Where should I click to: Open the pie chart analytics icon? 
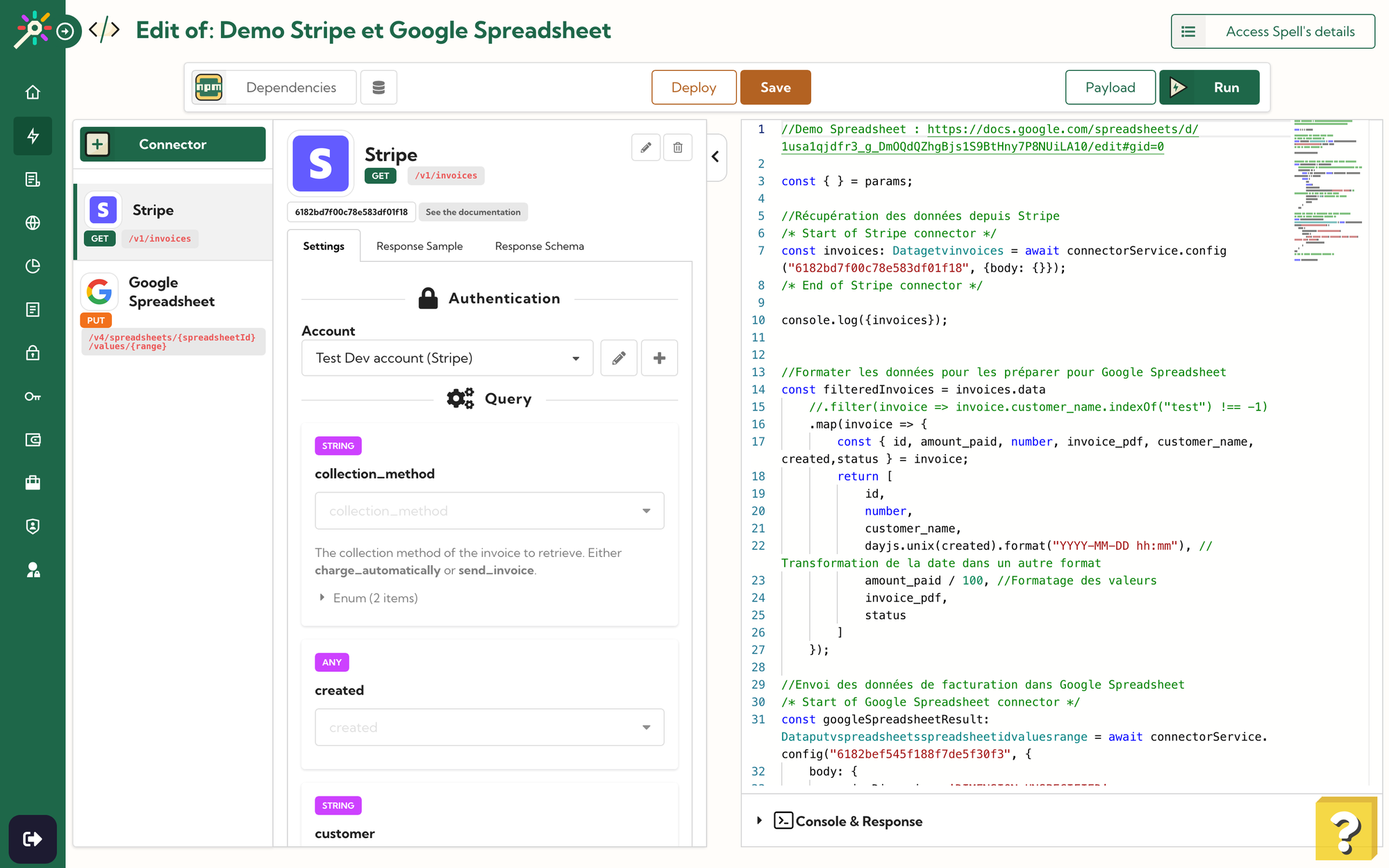33,266
